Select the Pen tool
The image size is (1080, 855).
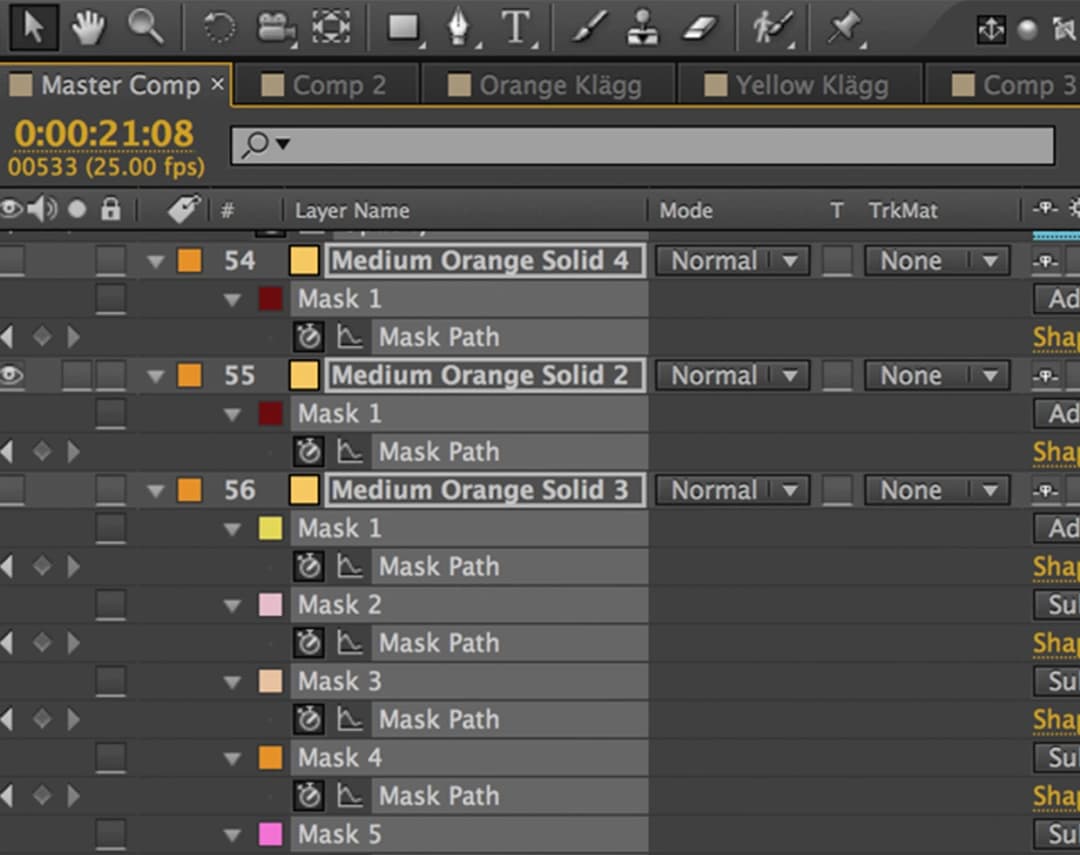click(x=459, y=28)
